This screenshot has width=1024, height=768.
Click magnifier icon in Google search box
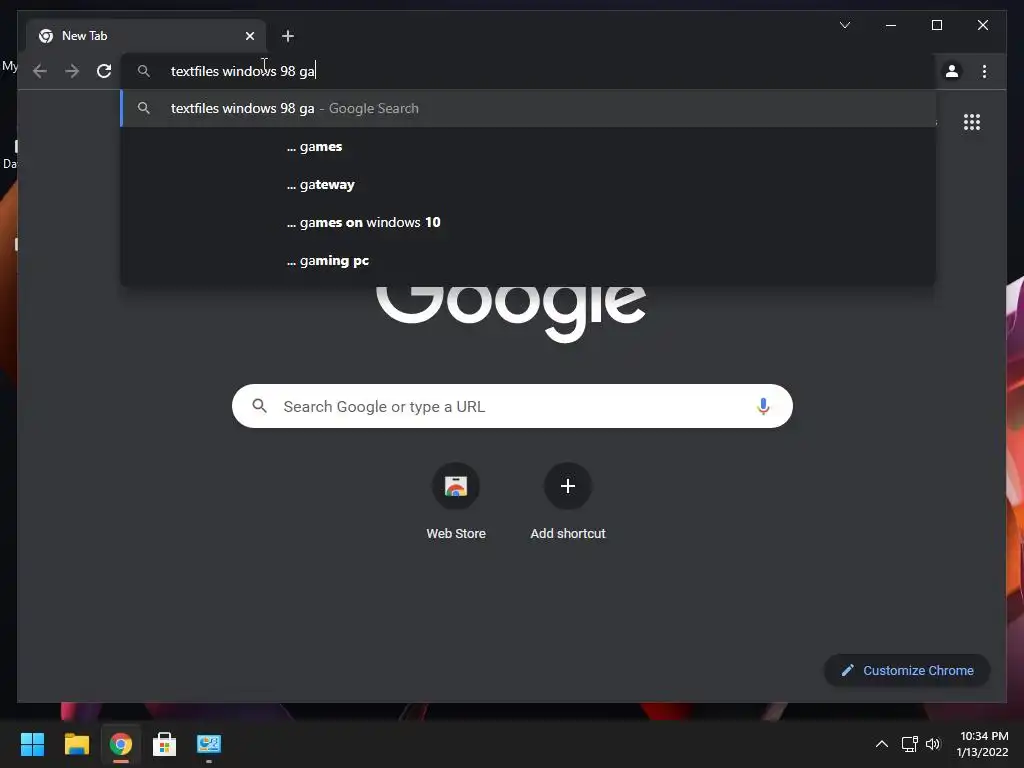[x=259, y=406]
